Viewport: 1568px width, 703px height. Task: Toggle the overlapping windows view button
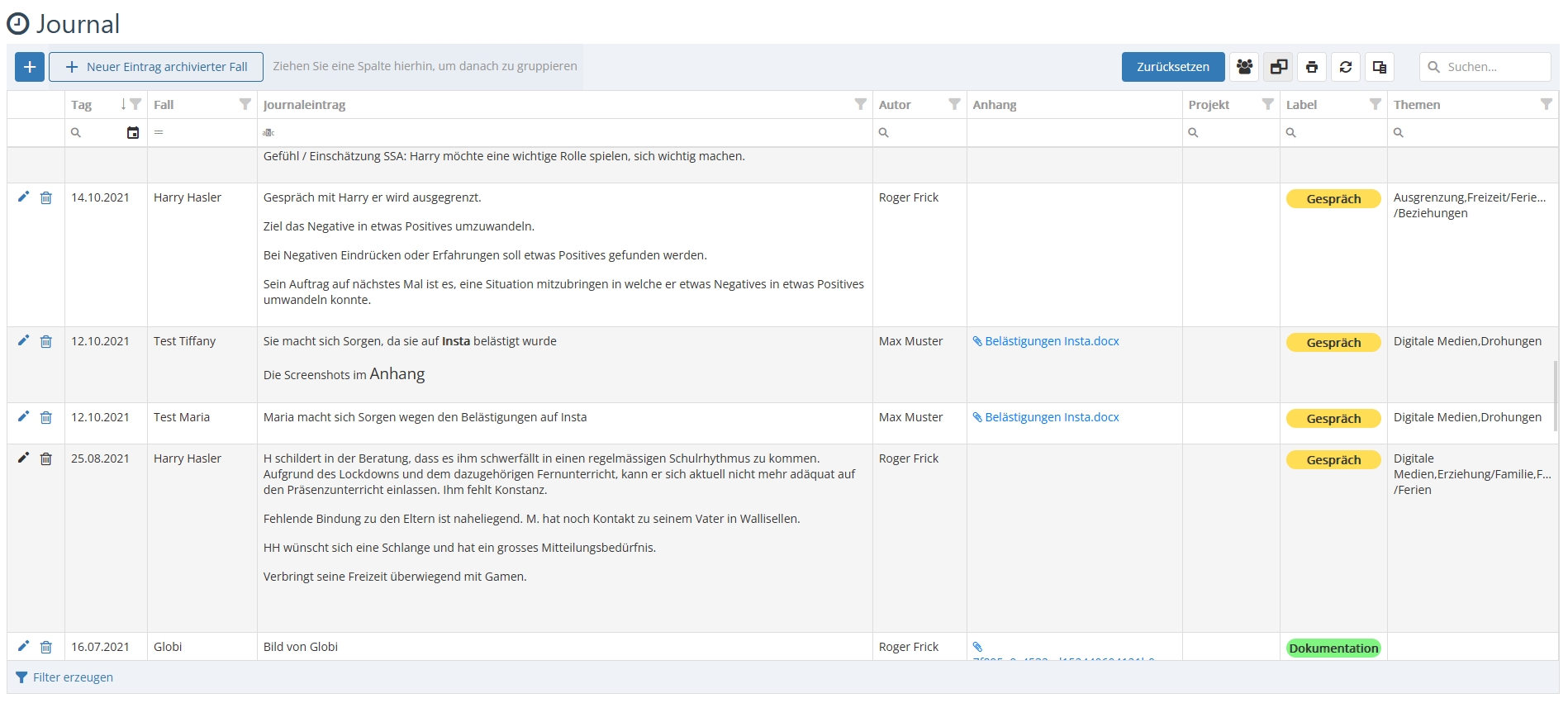(1278, 67)
